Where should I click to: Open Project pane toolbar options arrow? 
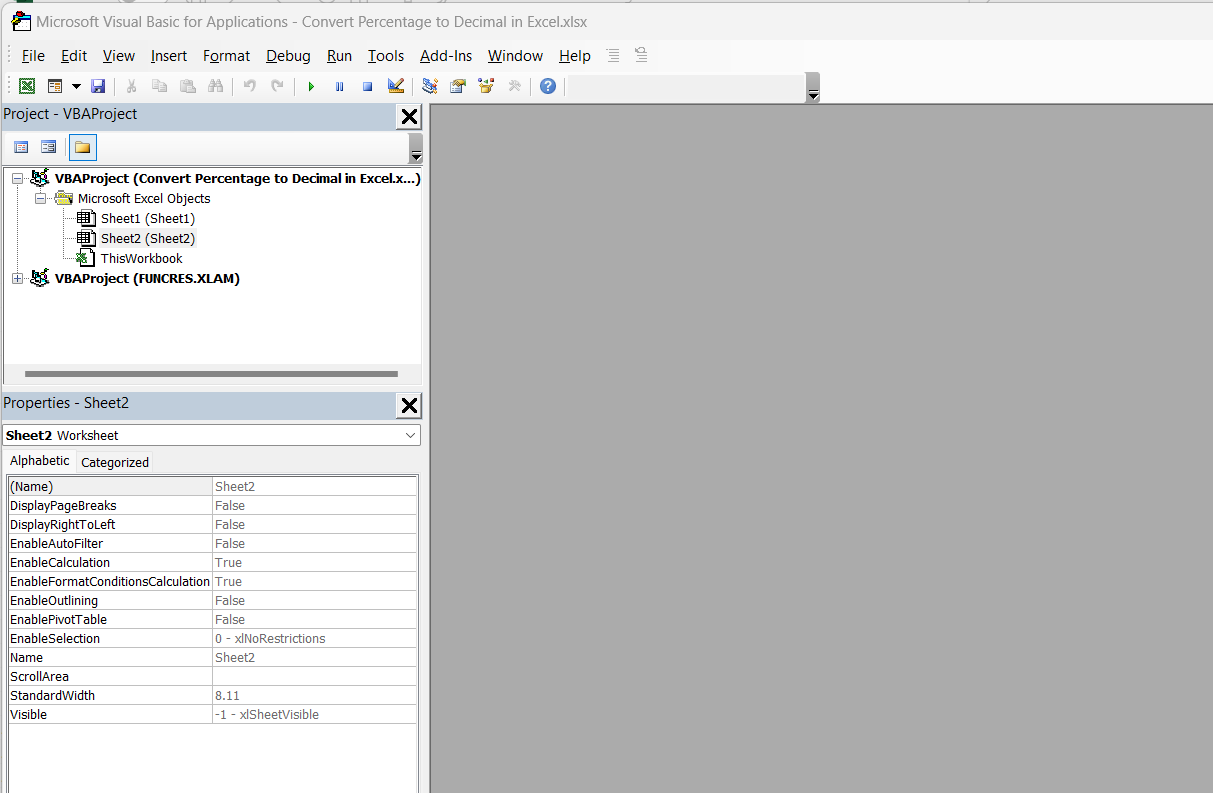[x=416, y=149]
